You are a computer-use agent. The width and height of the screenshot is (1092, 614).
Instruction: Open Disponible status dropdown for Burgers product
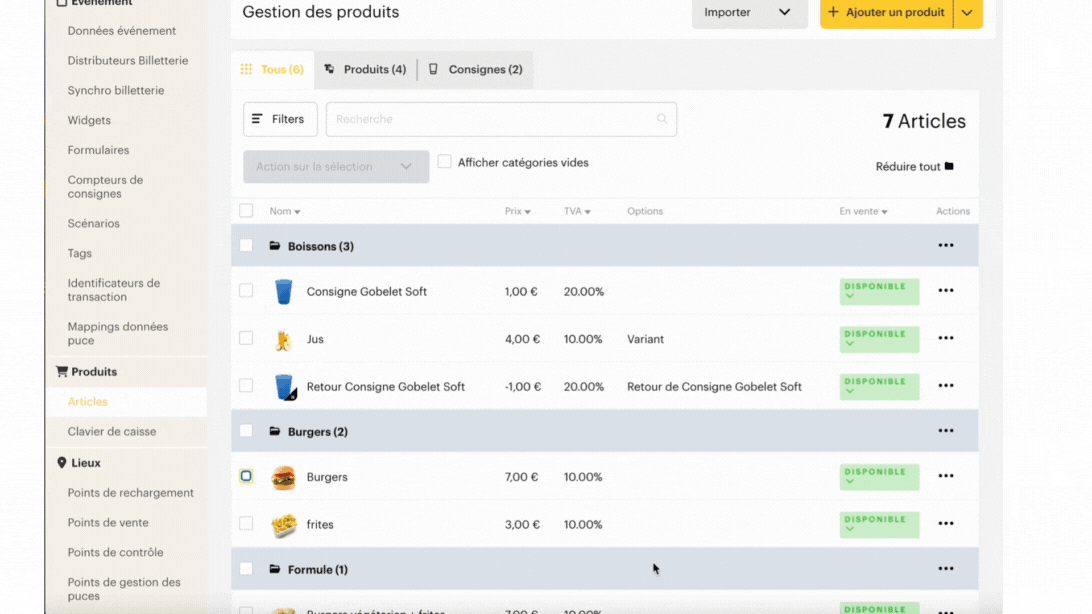pyautogui.click(x=879, y=477)
